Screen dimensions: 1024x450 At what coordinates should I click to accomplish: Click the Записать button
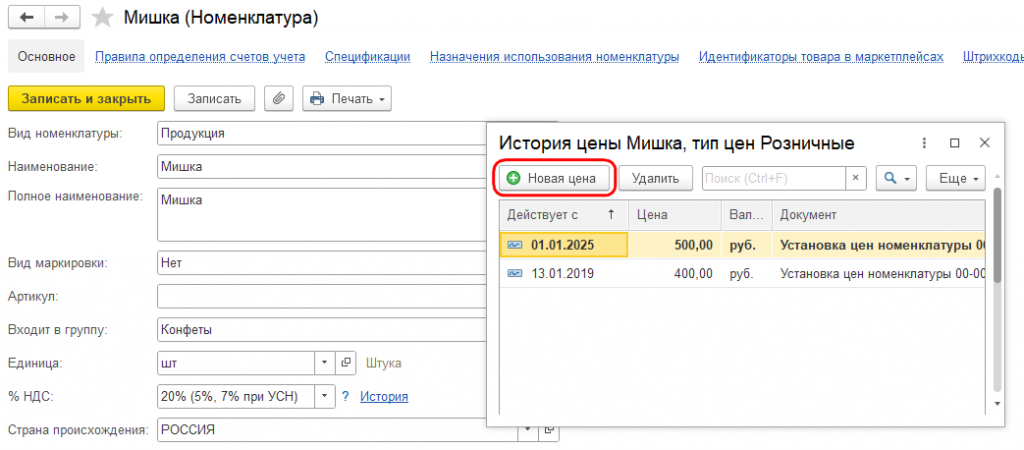click(214, 99)
